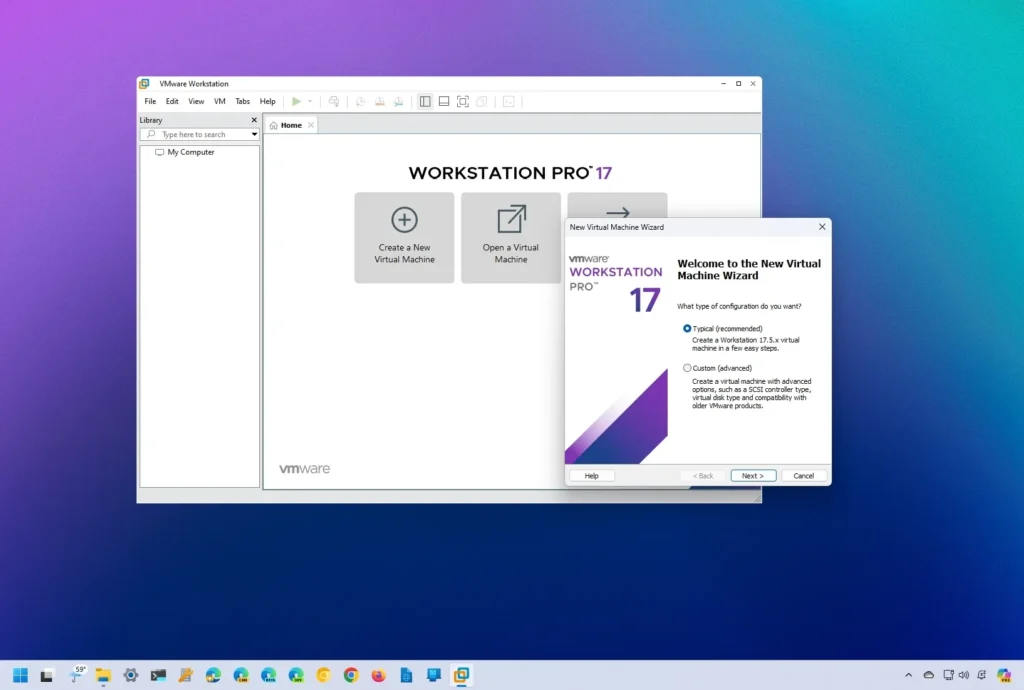
Task: Open notifications bell in the system tray
Action: (x=982, y=675)
